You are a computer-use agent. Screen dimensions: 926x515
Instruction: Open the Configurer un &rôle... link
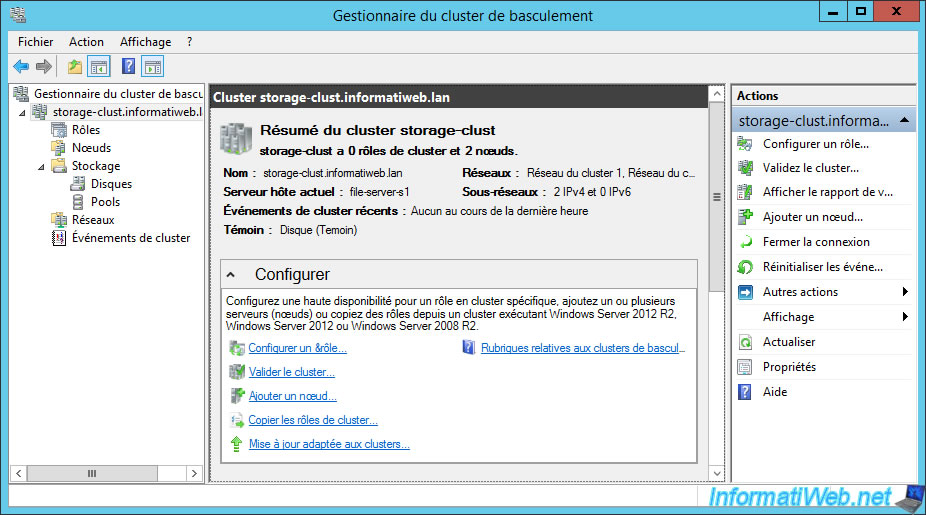tap(298, 348)
